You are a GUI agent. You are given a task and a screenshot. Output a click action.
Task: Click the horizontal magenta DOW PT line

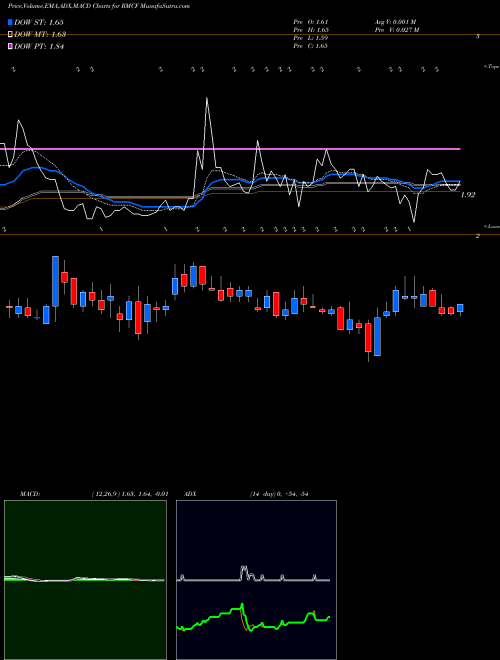[230, 149]
